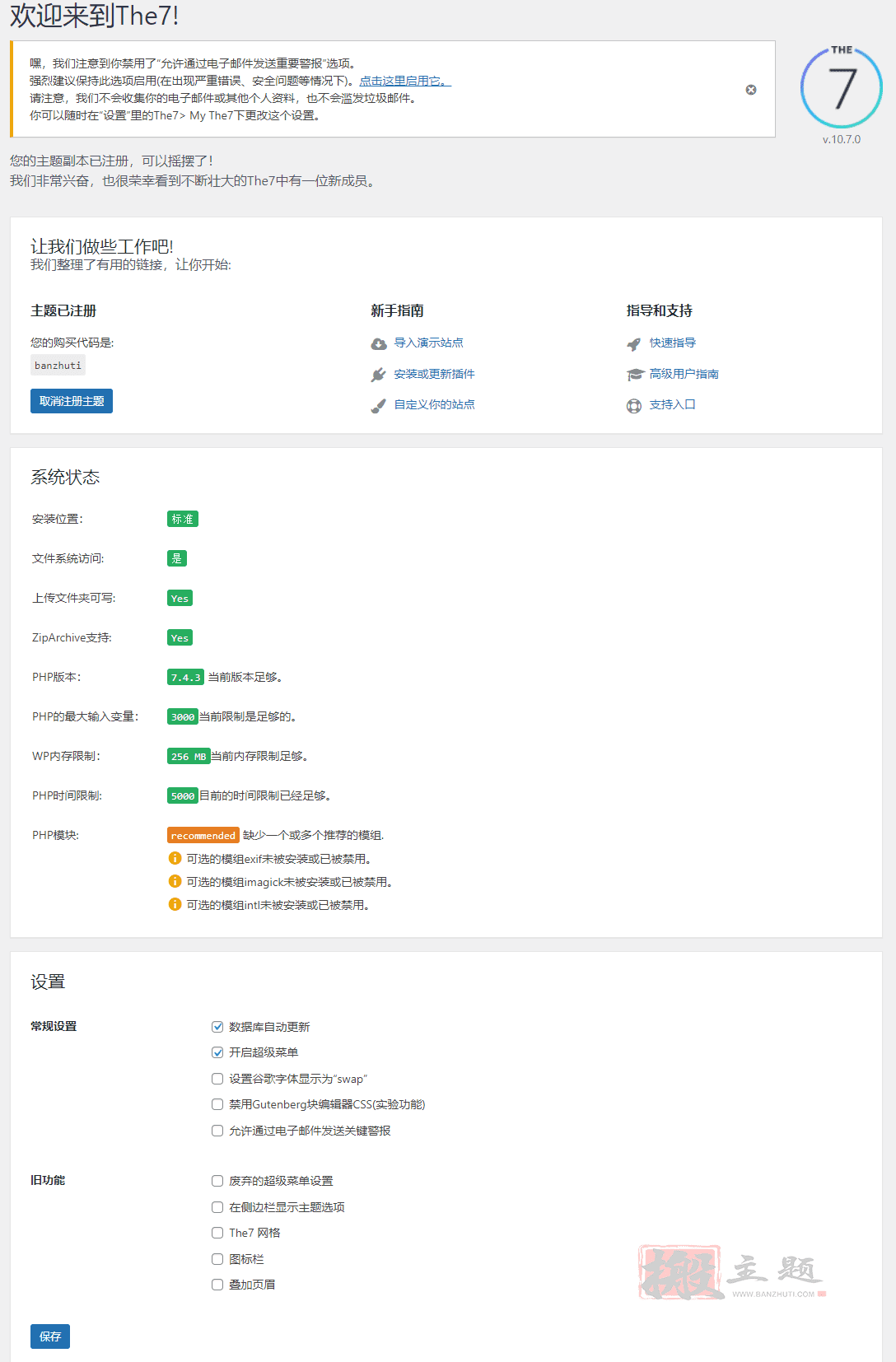Image resolution: width=896 pixels, height=1362 pixels.
Task: Click graduation cap icon beside 高级用户指南
Action: (x=634, y=375)
